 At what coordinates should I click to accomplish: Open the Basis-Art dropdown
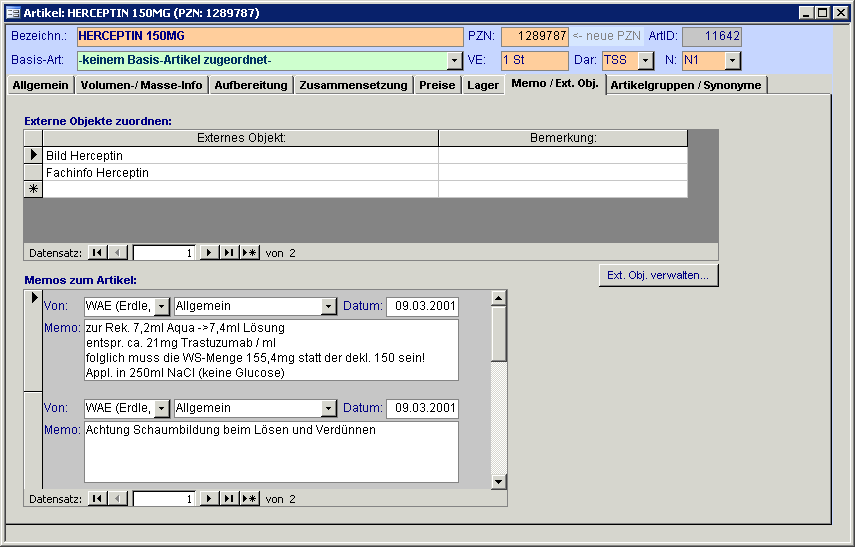[x=454, y=61]
